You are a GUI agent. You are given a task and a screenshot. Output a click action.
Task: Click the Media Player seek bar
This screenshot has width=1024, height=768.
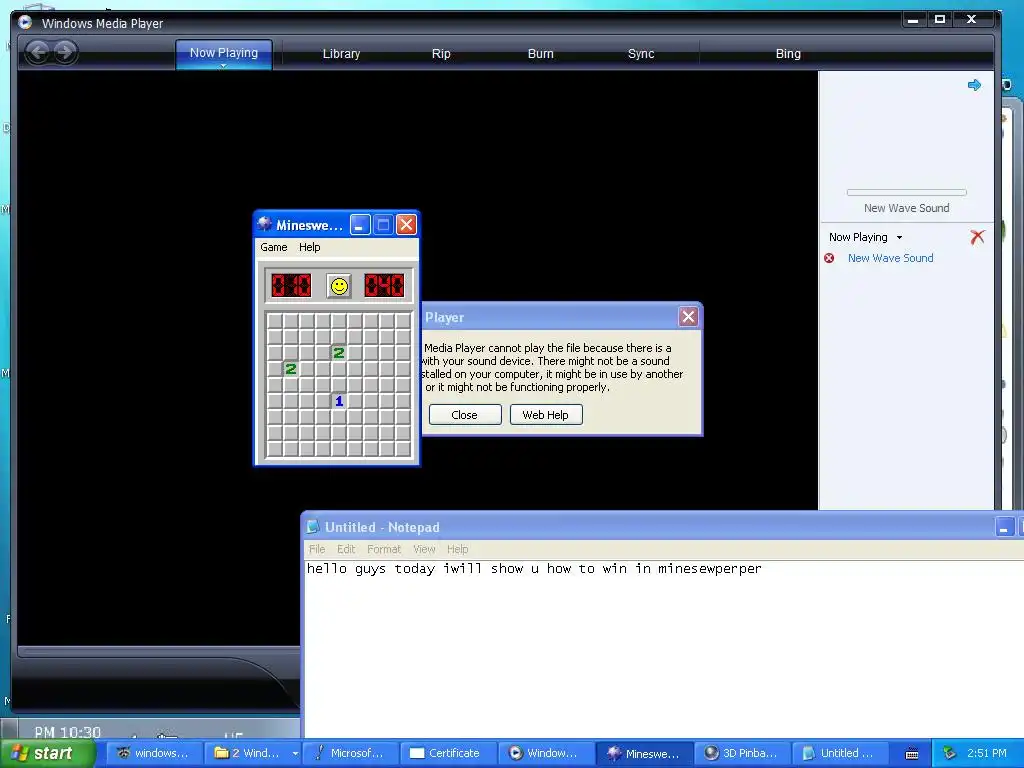[158, 651]
